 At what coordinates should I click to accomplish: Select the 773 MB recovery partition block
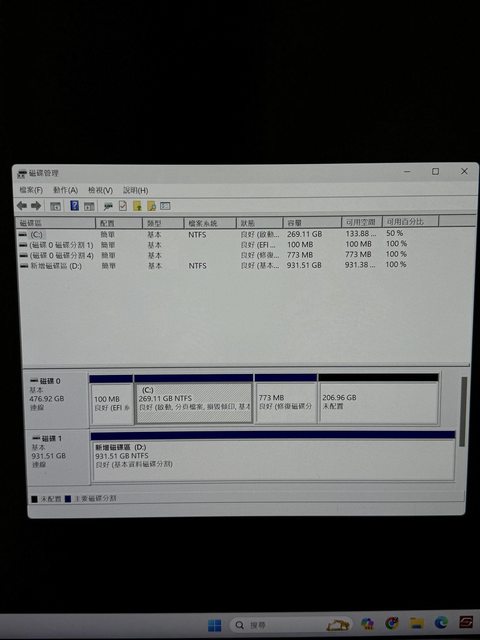286,399
